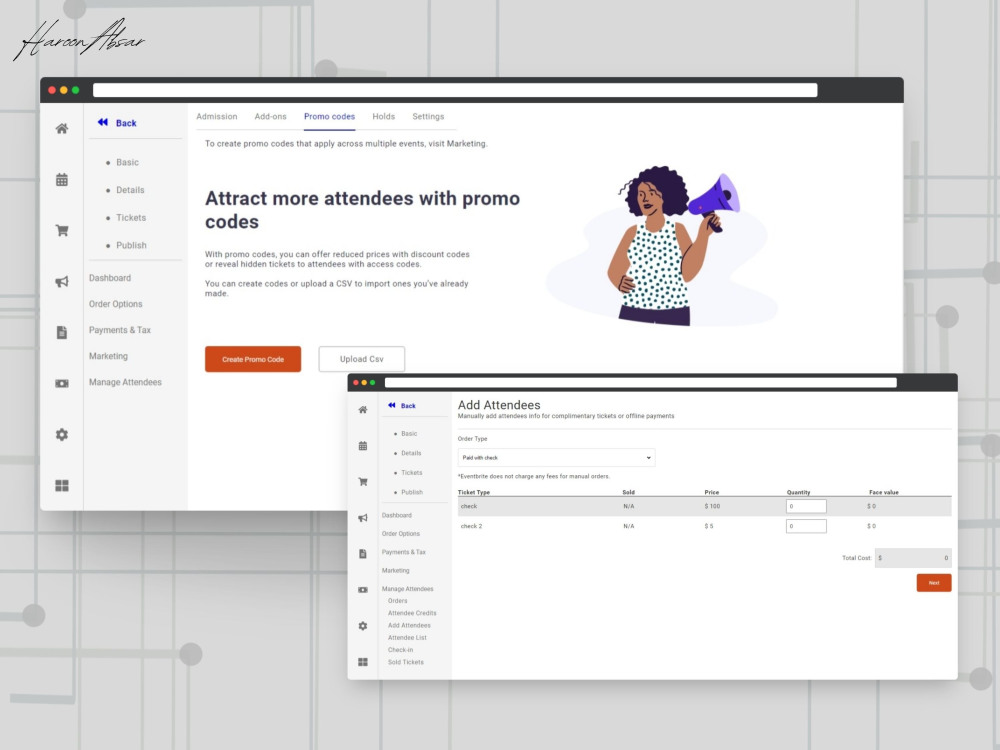Click document icon in Promo codes window sidebar

62,332
